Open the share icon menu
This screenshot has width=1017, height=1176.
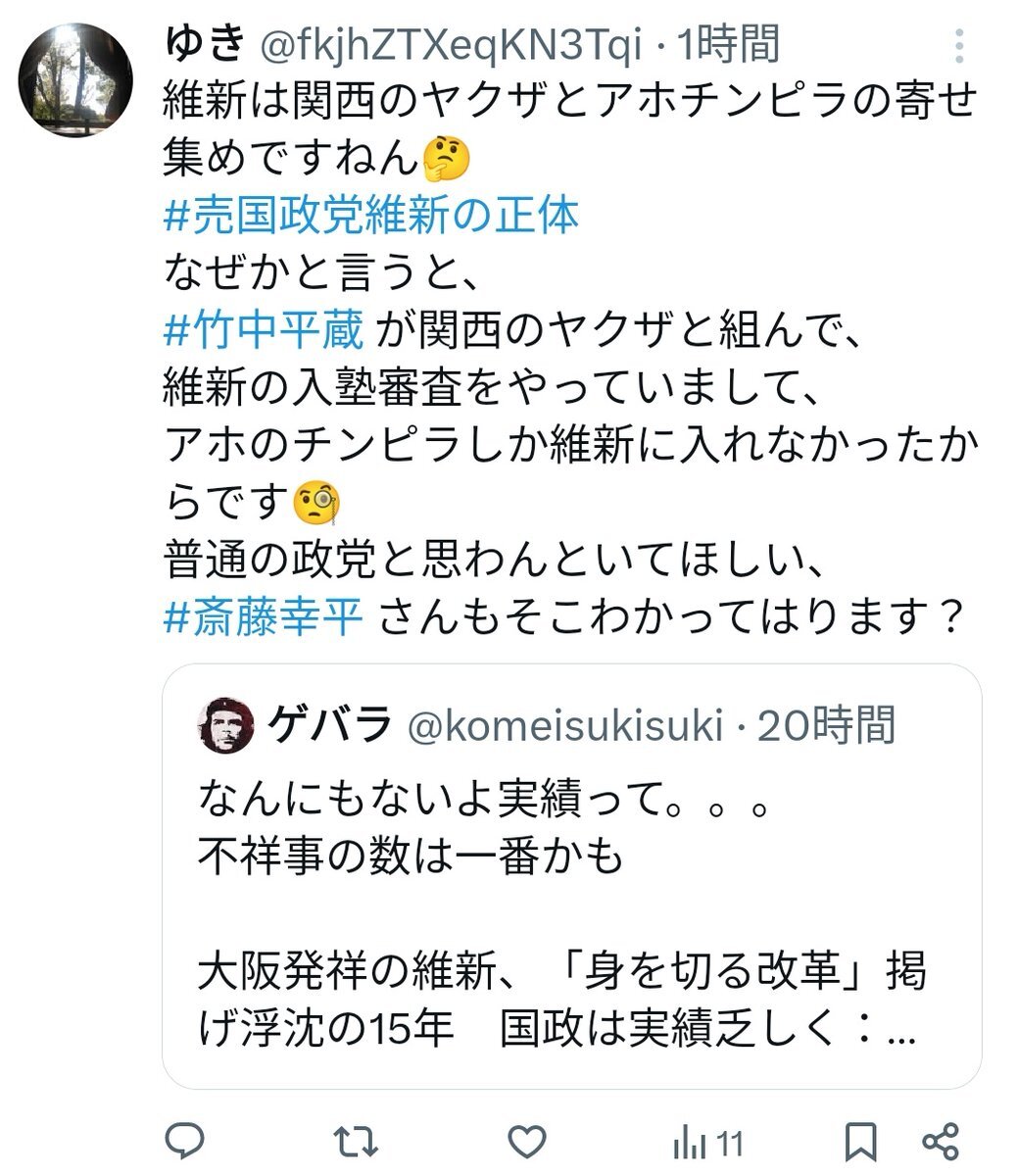[941, 1142]
